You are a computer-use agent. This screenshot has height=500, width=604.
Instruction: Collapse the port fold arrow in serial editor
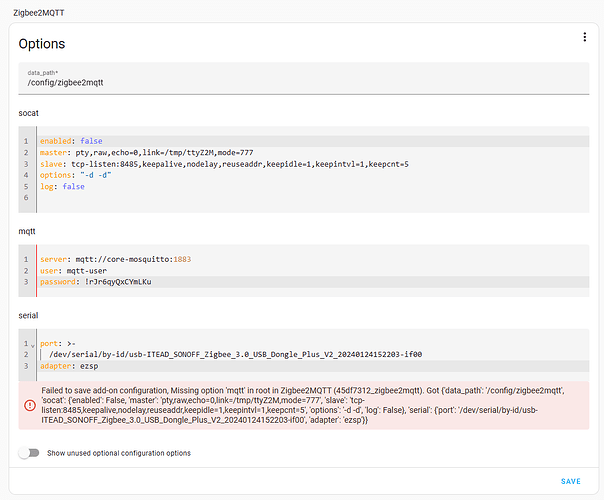point(33,345)
